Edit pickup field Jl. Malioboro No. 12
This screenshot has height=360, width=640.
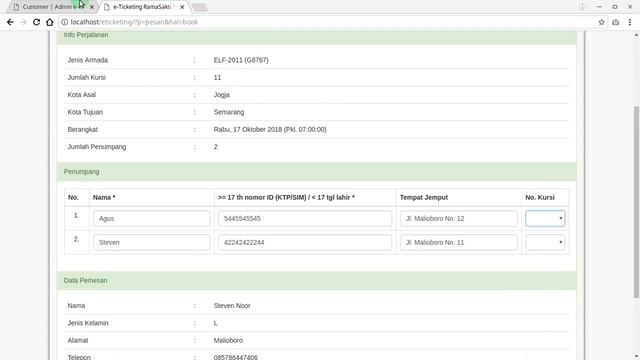point(459,218)
